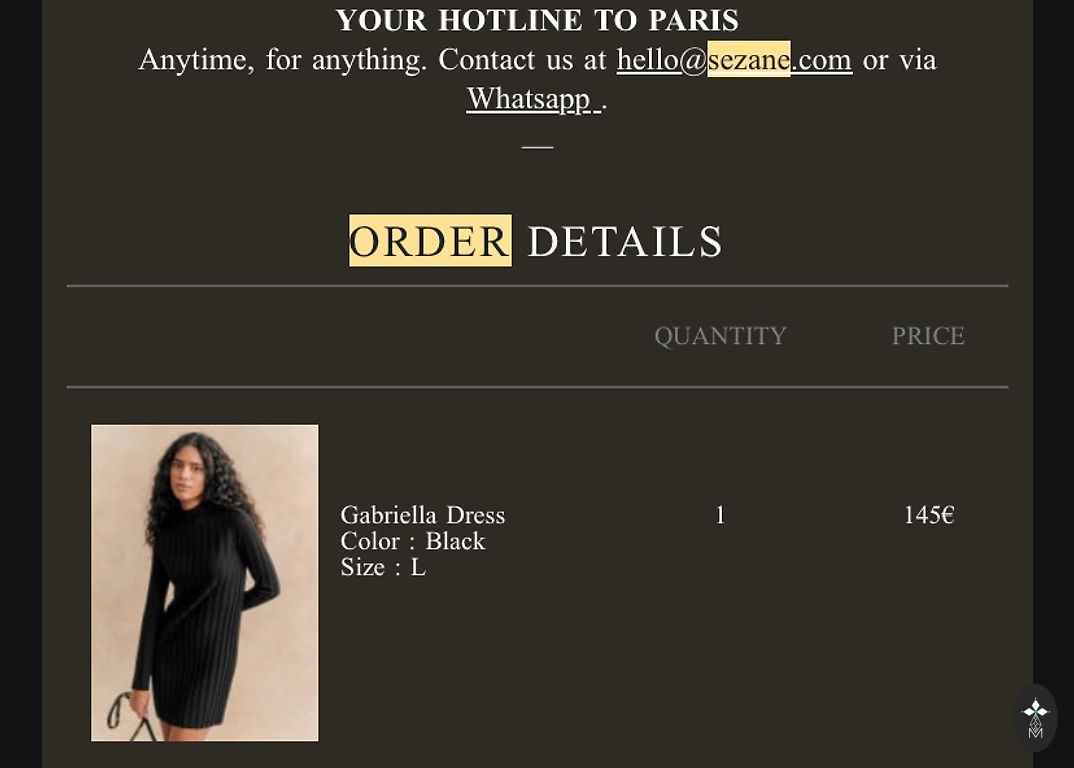Click the highlighted sezane text in email
The width and height of the screenshot is (1074, 768).
(749, 60)
